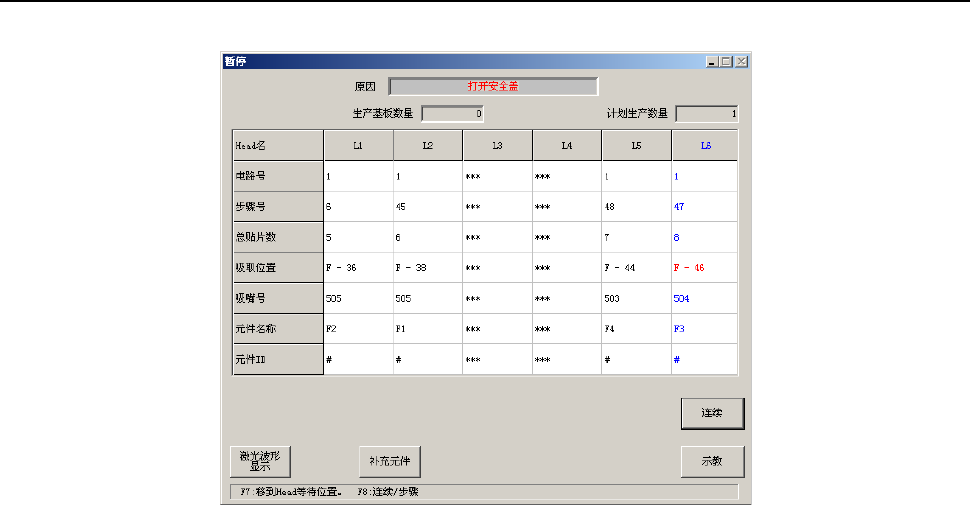Viewport: 970px width, 505px height.
Task: Select the blue L6 head column header
Action: click(x=705, y=145)
